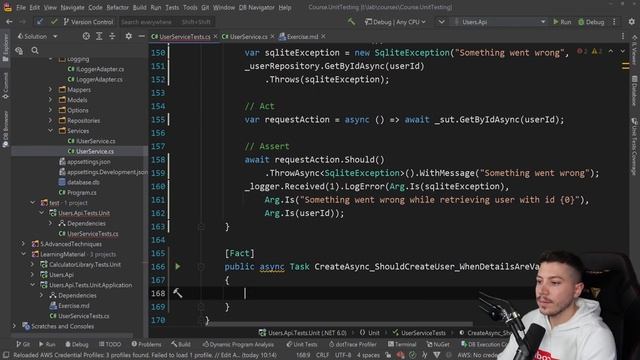Click the Search everywhere field

[x=166, y=22]
